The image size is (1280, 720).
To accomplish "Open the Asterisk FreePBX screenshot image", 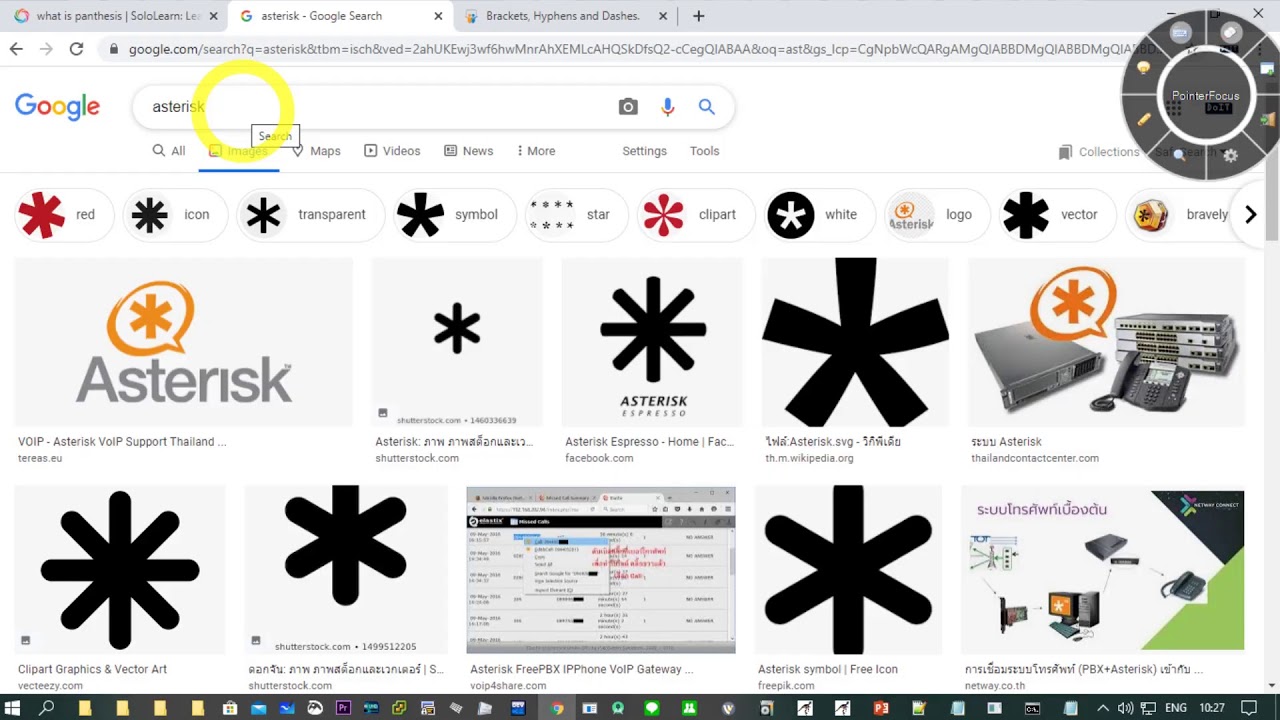I will point(601,570).
